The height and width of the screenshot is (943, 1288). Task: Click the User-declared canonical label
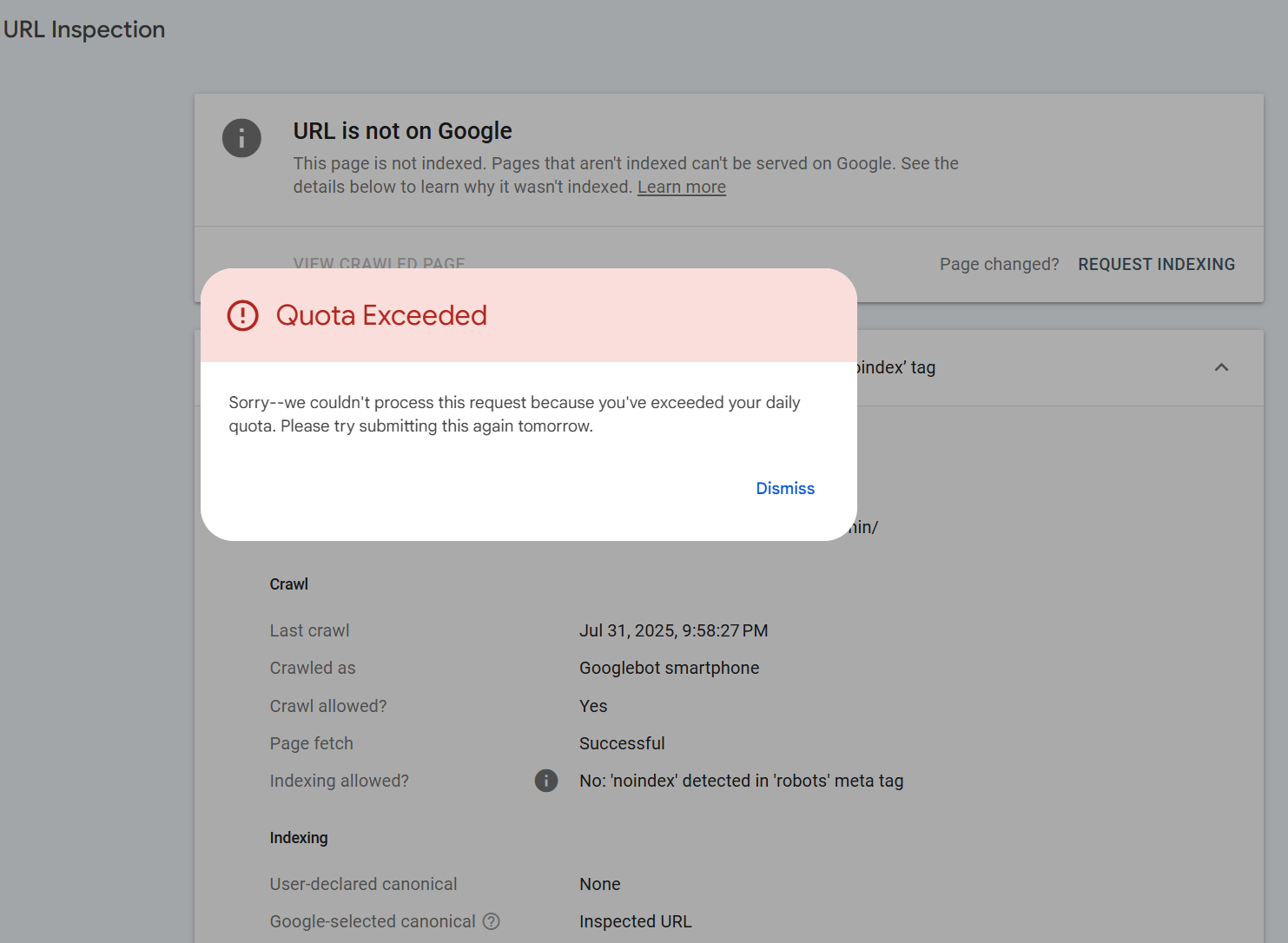364,884
